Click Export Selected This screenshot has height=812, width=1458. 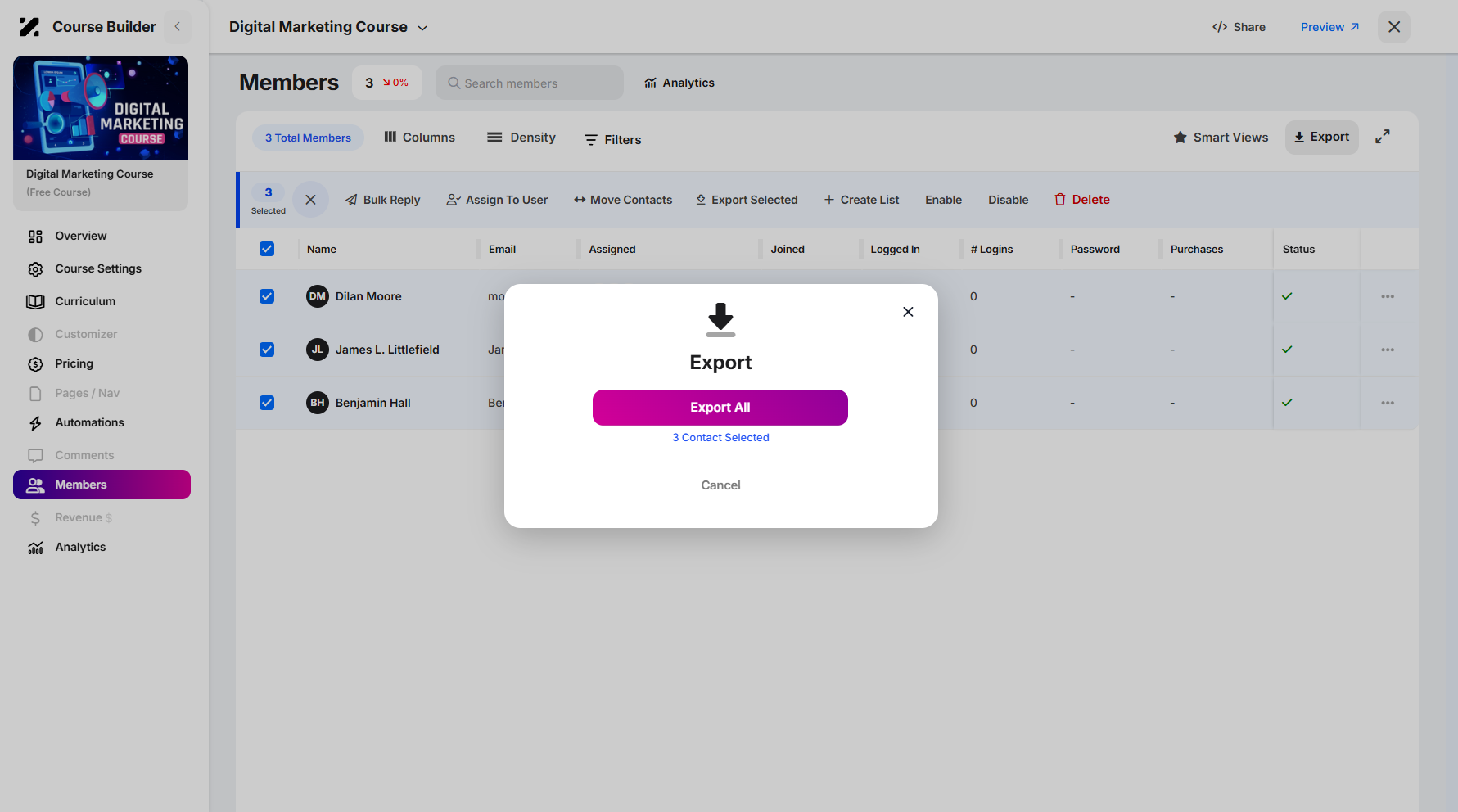[747, 200]
